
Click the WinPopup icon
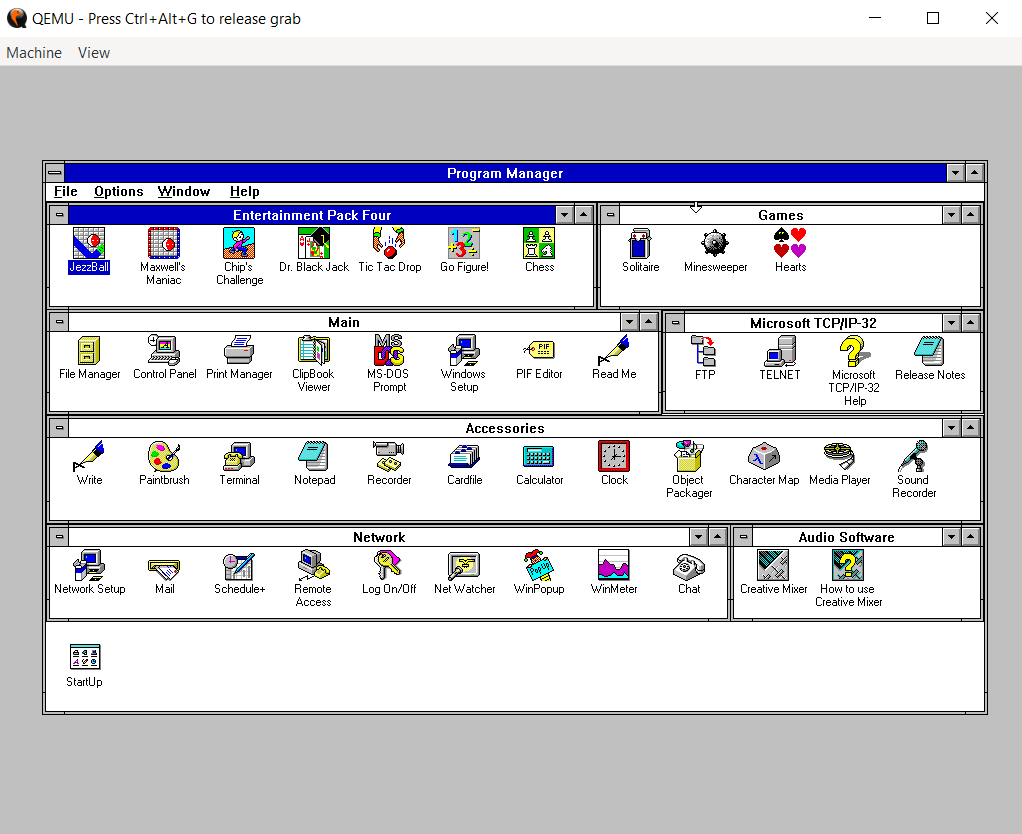point(539,565)
